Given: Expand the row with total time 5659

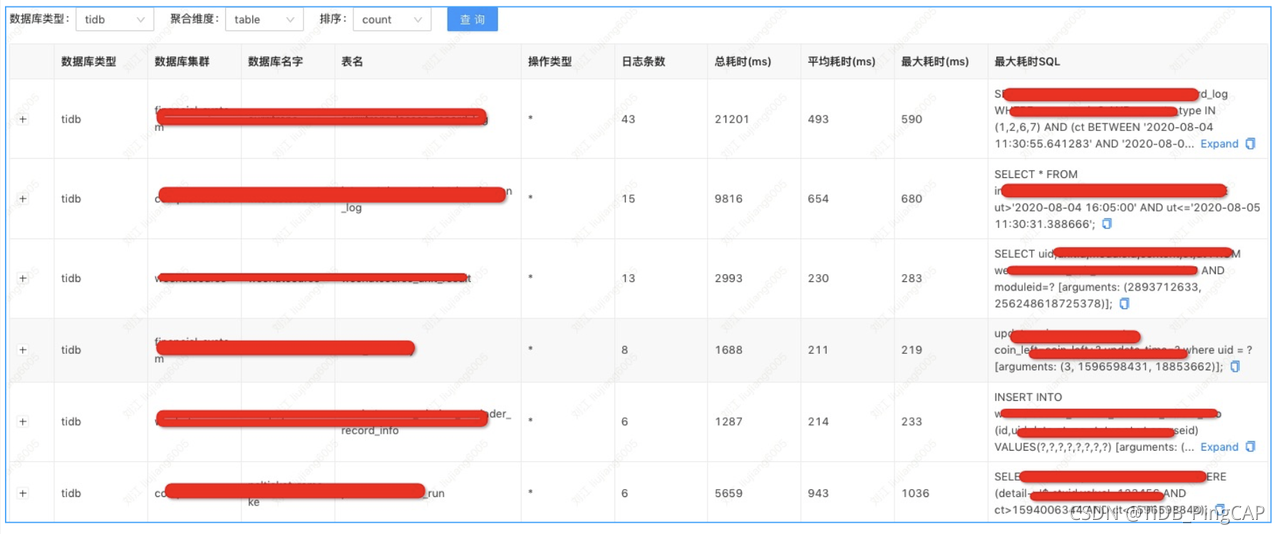Looking at the screenshot, I should point(23,493).
